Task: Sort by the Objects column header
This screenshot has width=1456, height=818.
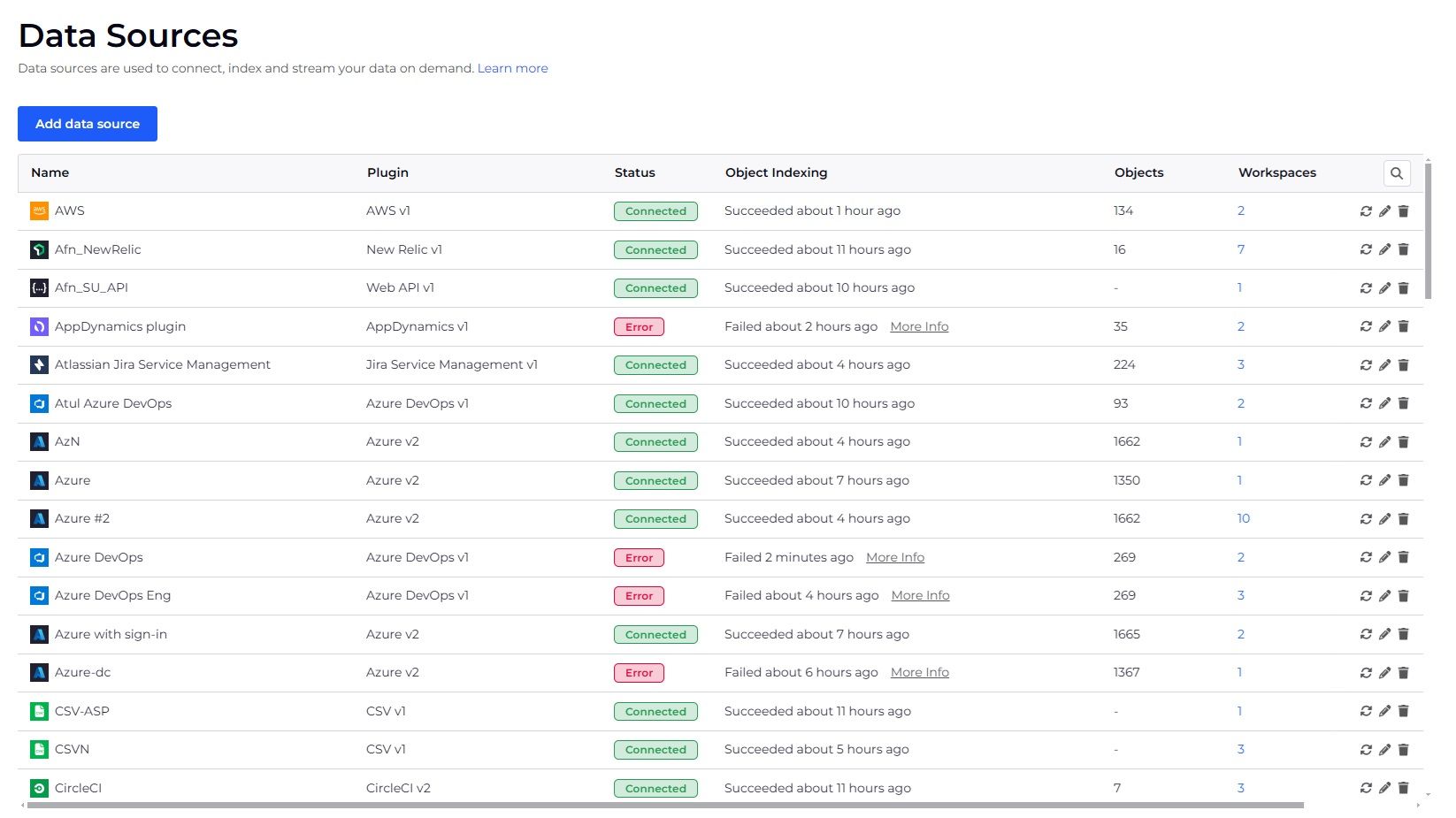Action: pyautogui.click(x=1139, y=172)
